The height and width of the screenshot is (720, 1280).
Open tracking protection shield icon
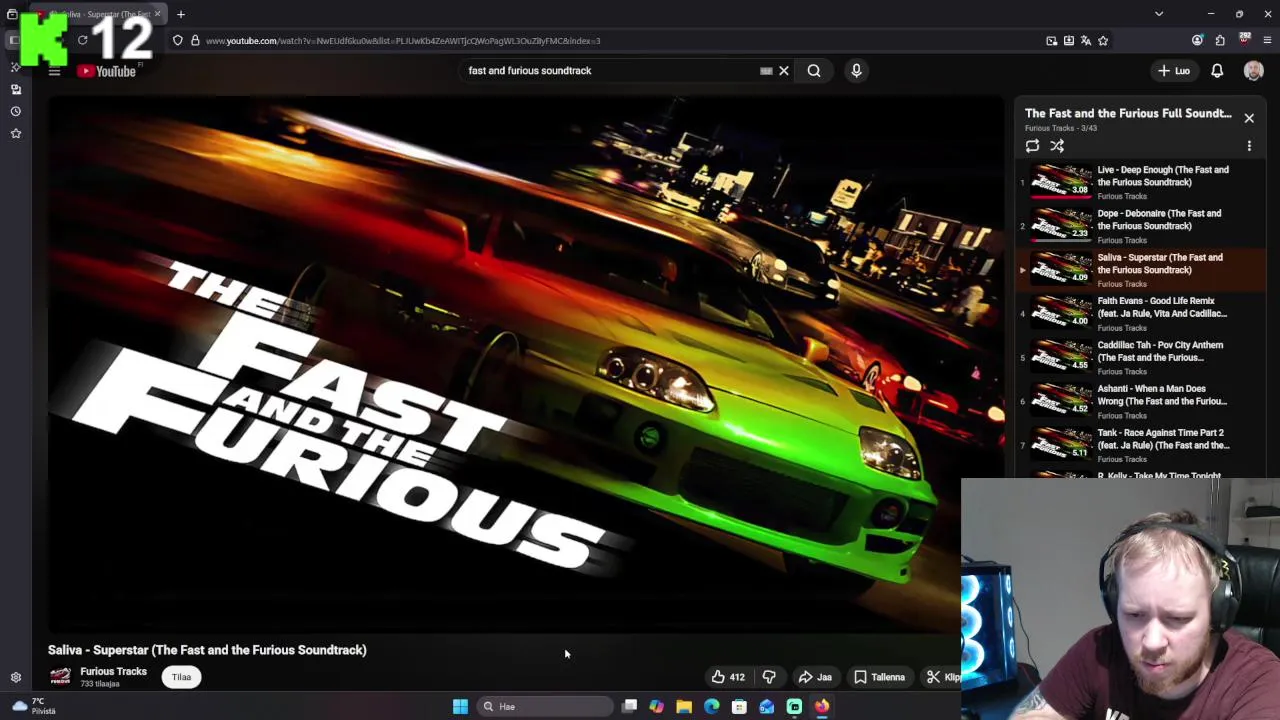tap(178, 41)
